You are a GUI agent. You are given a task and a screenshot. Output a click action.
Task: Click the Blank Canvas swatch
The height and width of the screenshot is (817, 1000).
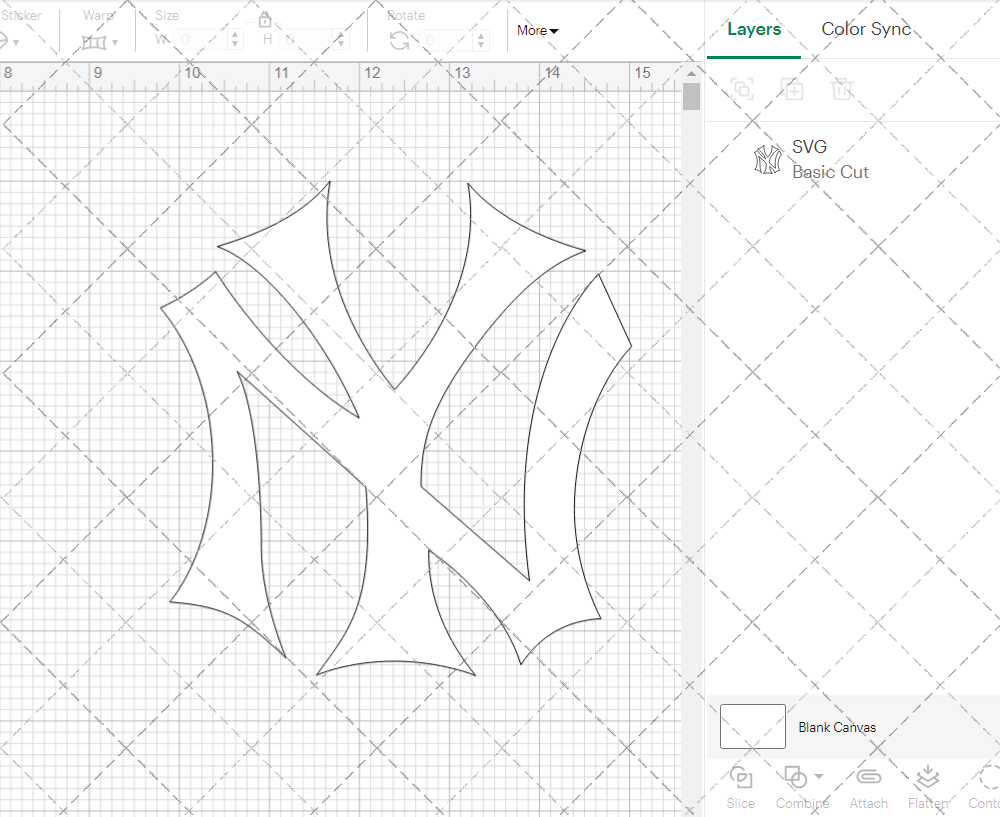[x=753, y=726]
